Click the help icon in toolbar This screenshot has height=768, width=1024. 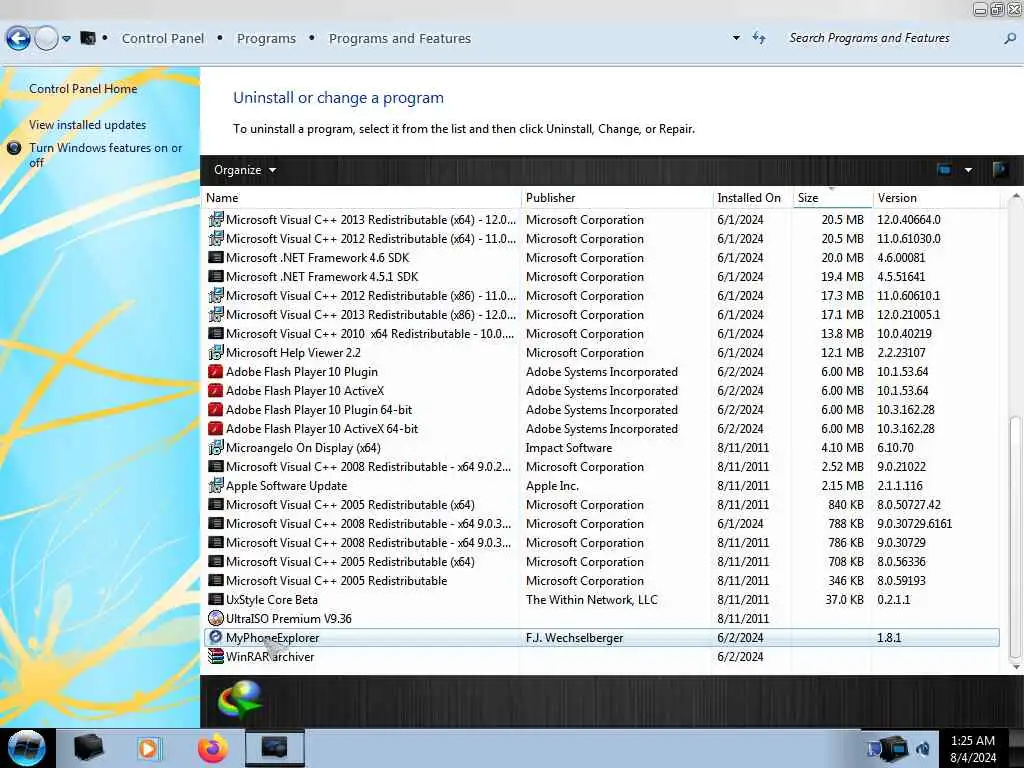[999, 170]
